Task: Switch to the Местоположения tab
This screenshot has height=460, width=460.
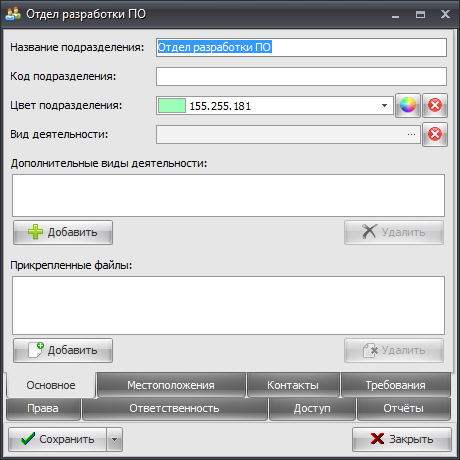Action: [171, 385]
